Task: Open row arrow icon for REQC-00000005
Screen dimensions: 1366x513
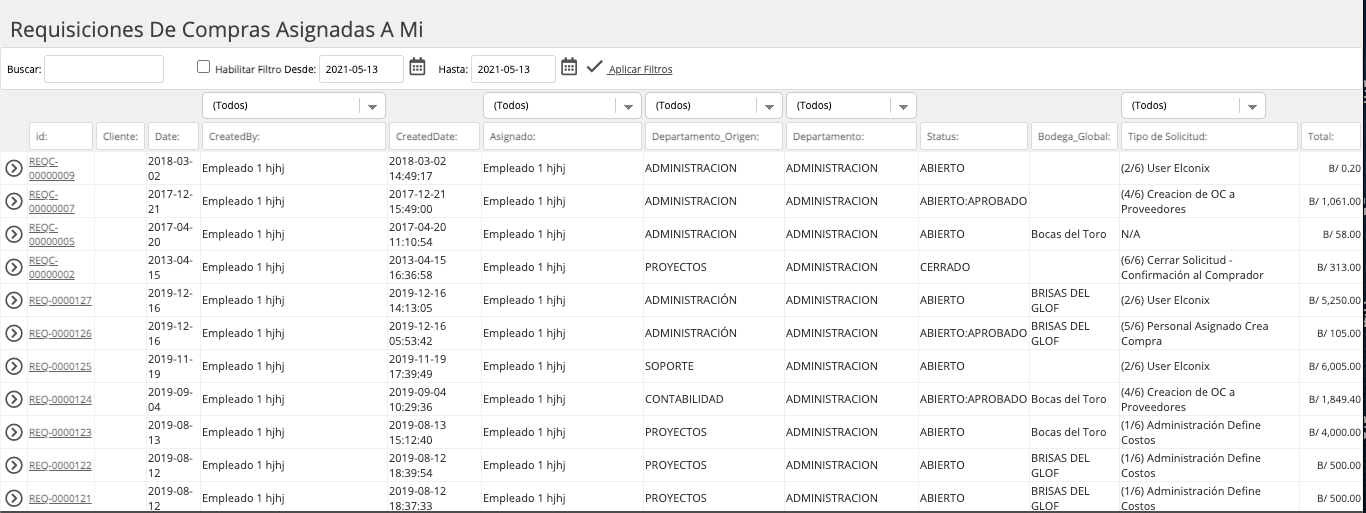Action: pyautogui.click(x=14, y=234)
